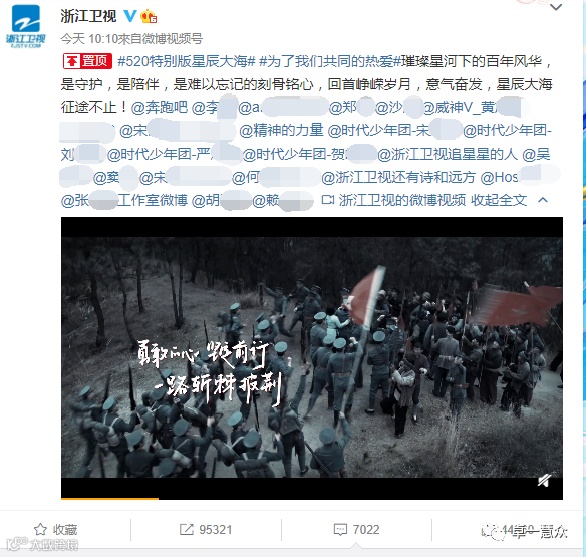Open the 浙江卫视 account name
The width and height of the screenshot is (586, 557).
[88, 16]
